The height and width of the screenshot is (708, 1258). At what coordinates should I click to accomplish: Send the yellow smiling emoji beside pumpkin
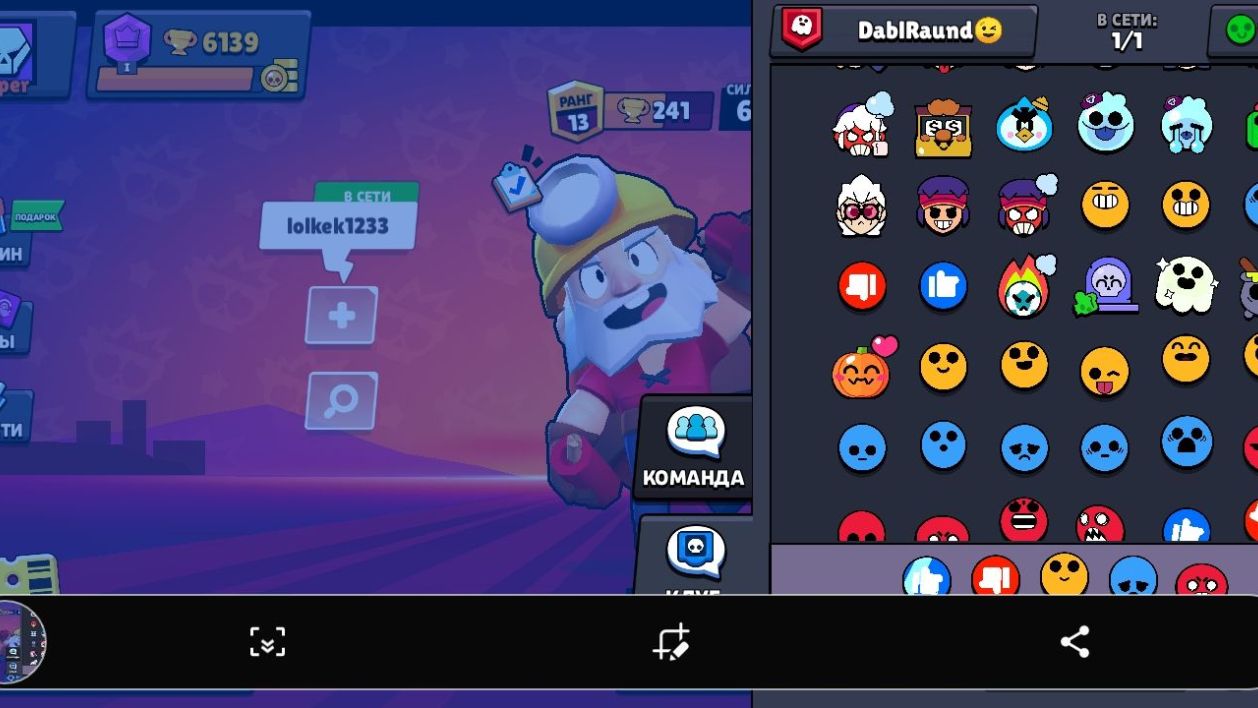943,368
